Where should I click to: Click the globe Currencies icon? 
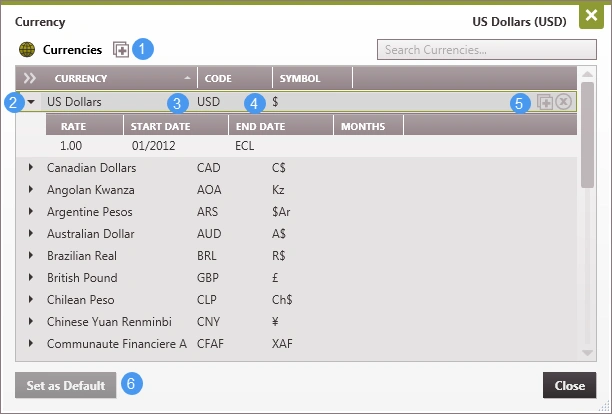27,49
